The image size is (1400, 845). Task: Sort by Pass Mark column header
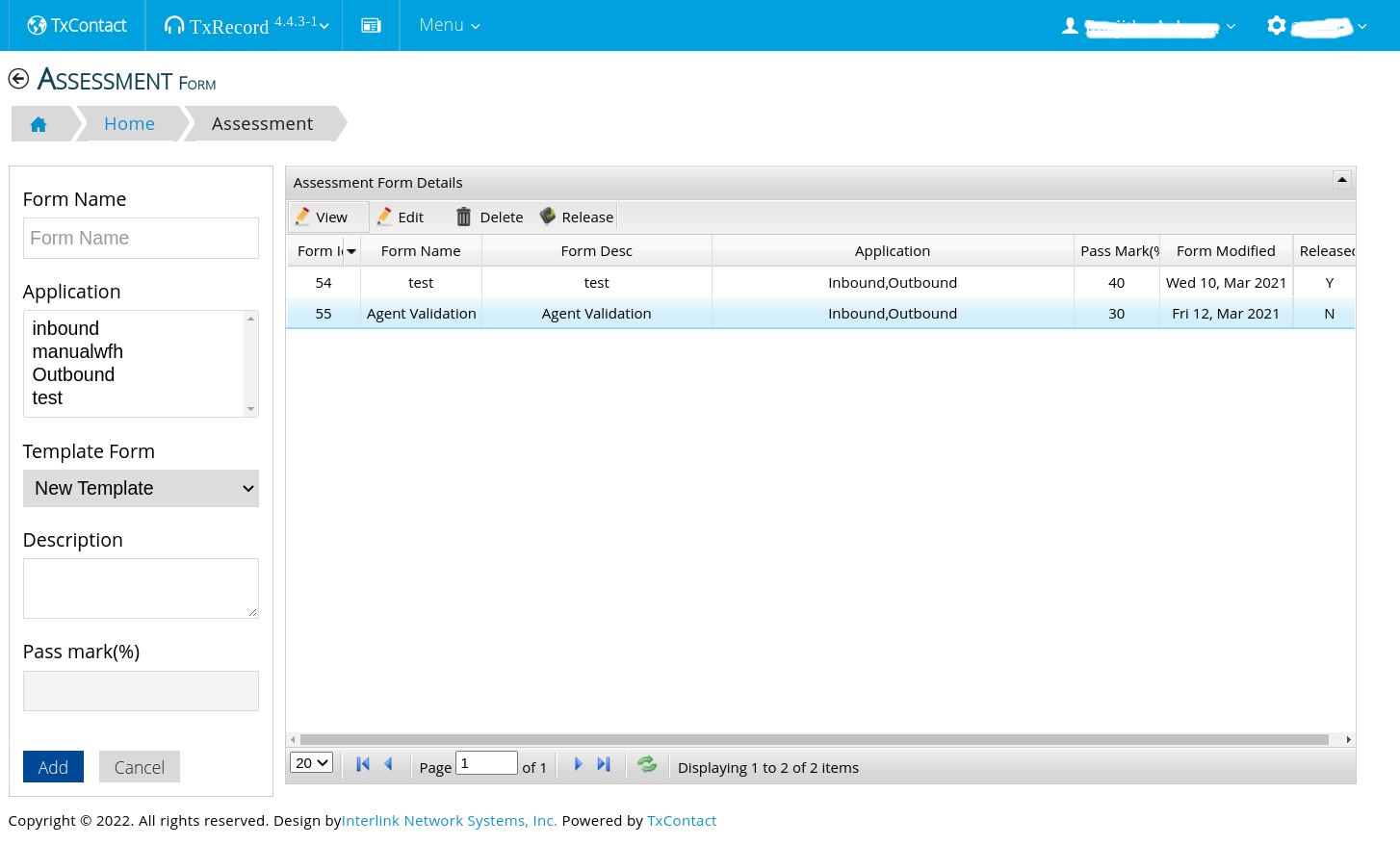click(1117, 251)
